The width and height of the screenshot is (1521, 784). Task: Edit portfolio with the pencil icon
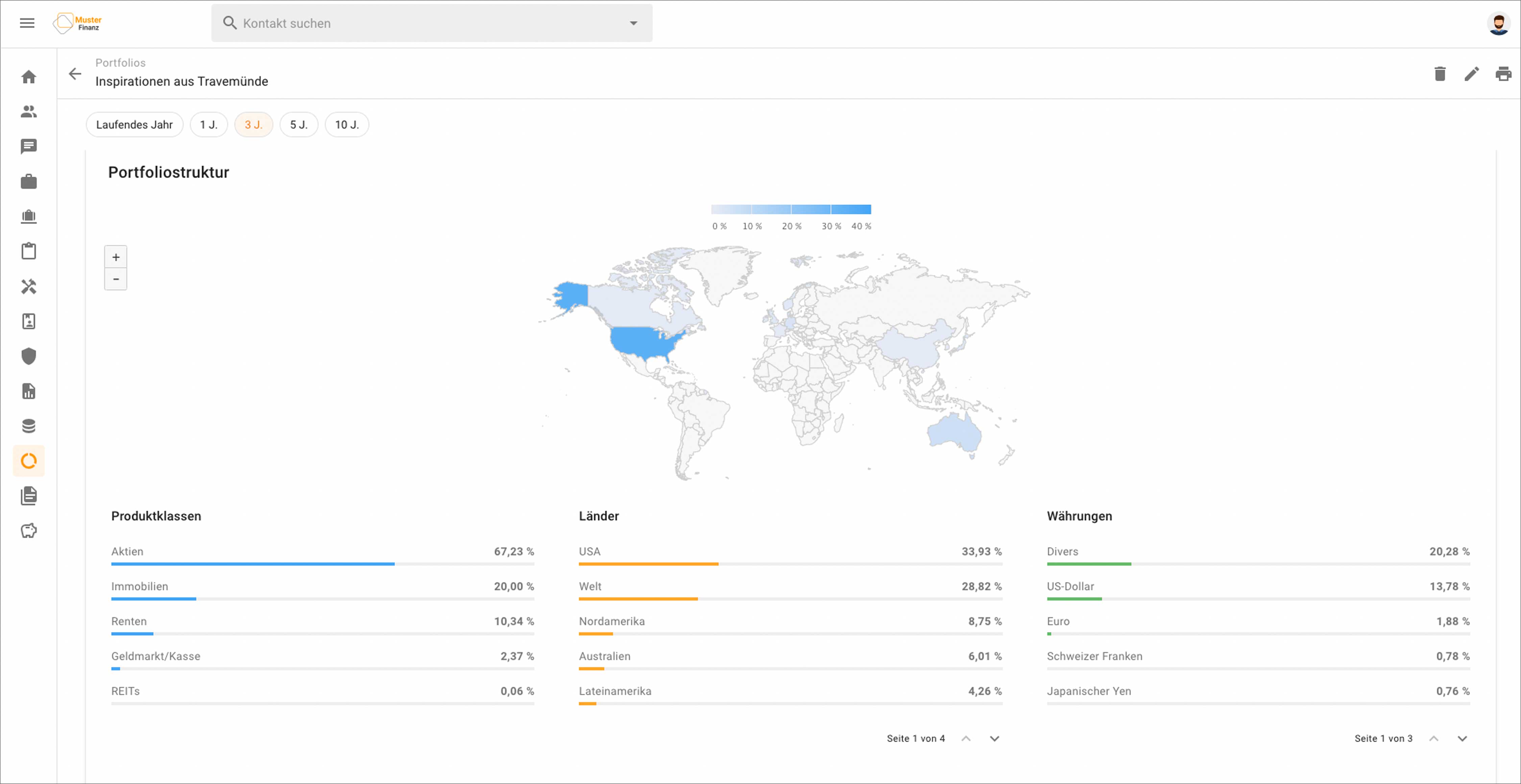tap(1471, 74)
